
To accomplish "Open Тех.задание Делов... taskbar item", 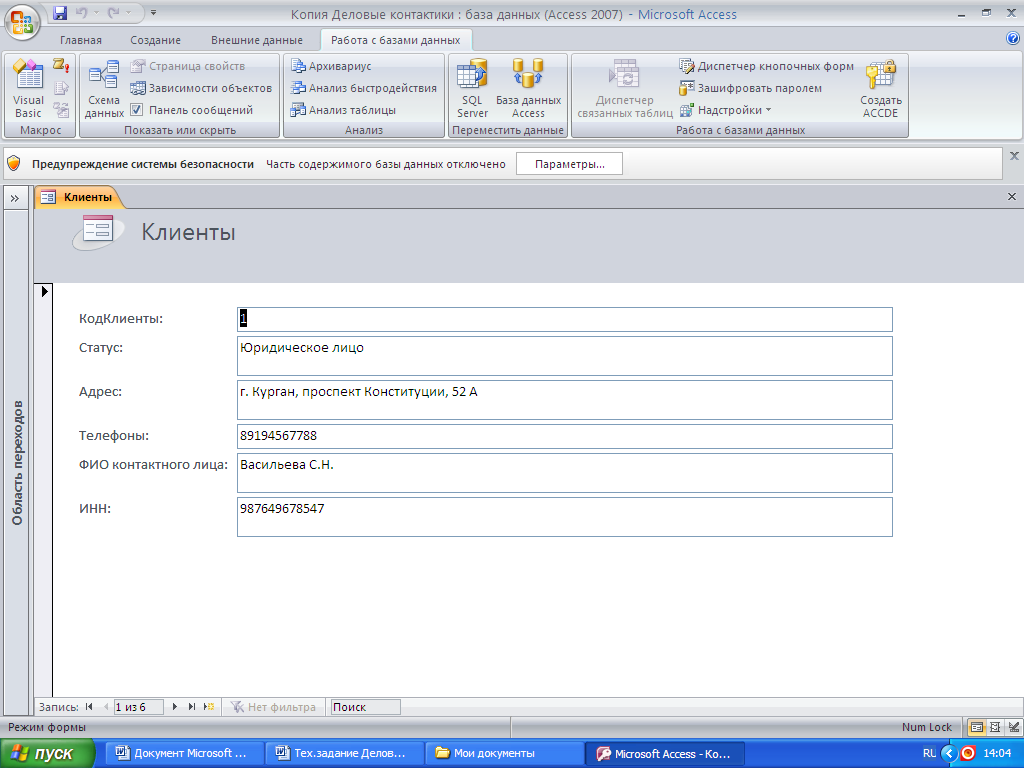I will (345, 753).
